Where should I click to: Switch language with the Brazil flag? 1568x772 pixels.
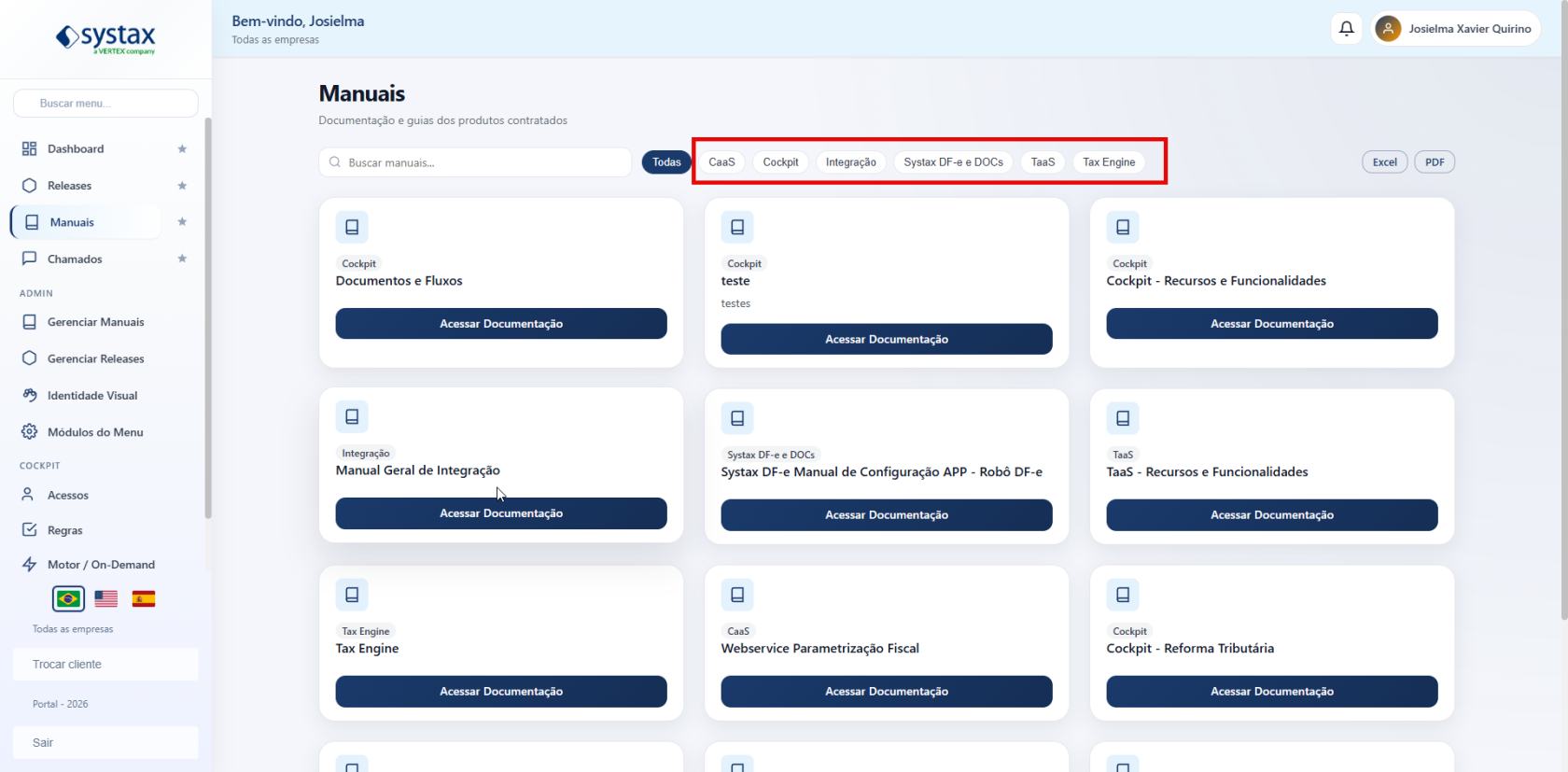click(68, 598)
